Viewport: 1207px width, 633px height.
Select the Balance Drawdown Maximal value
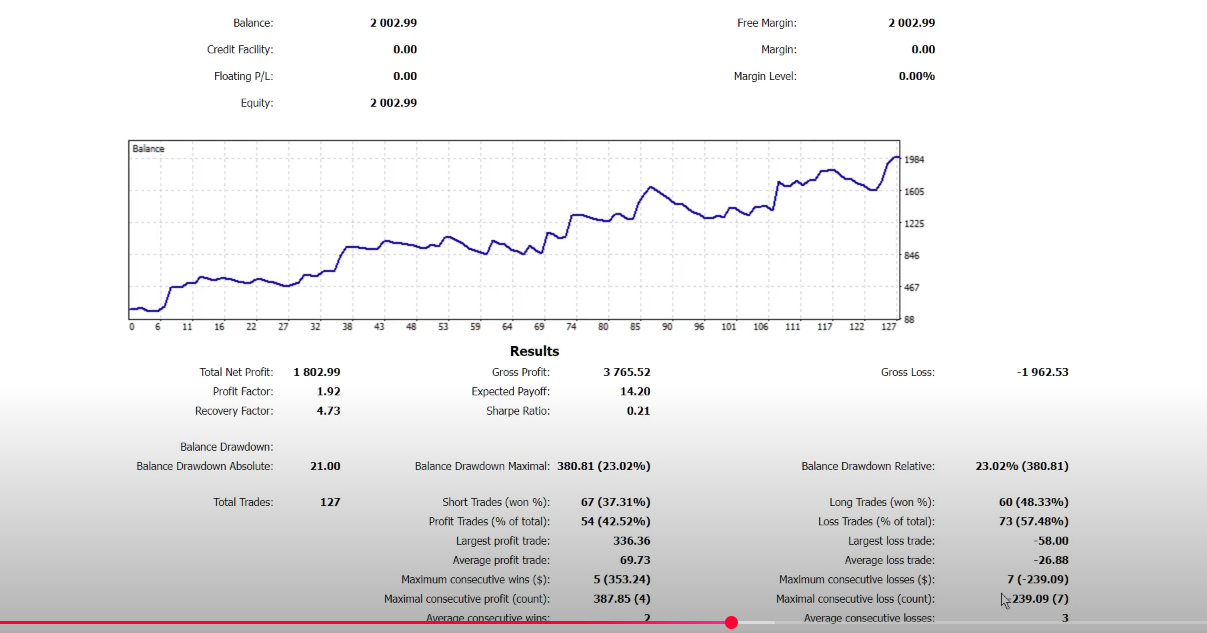tap(604, 466)
